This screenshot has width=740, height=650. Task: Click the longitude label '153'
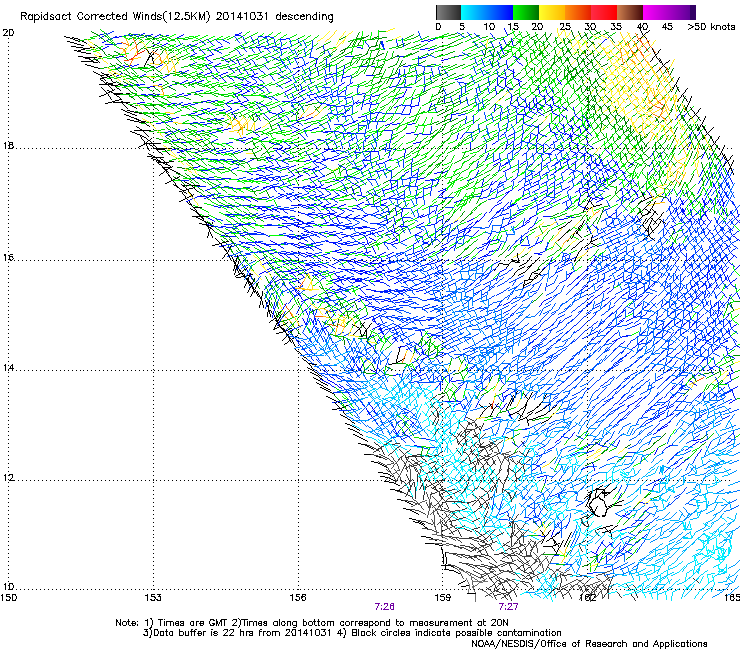coord(153,598)
